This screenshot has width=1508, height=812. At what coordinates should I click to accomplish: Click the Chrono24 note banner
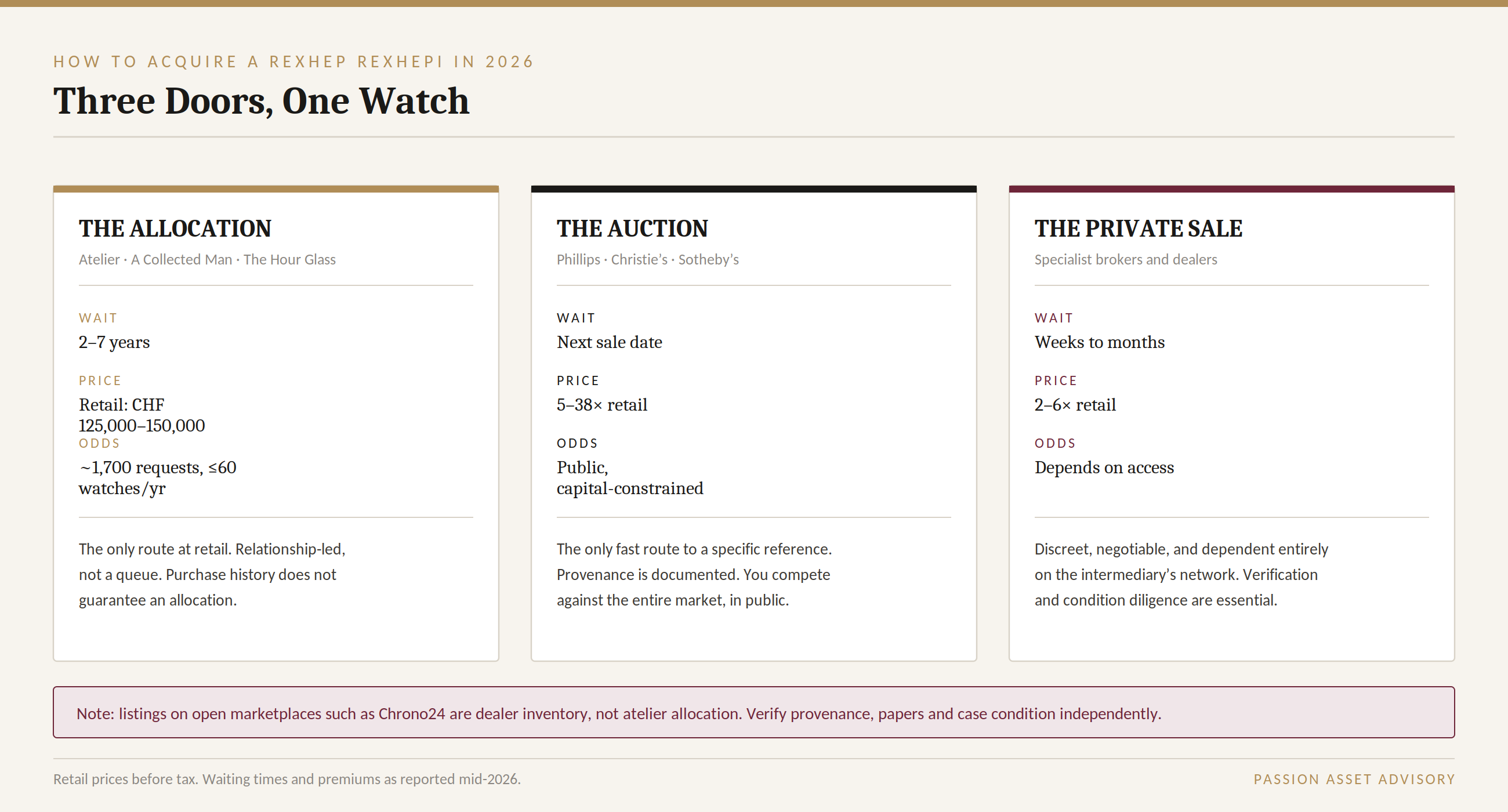754,712
